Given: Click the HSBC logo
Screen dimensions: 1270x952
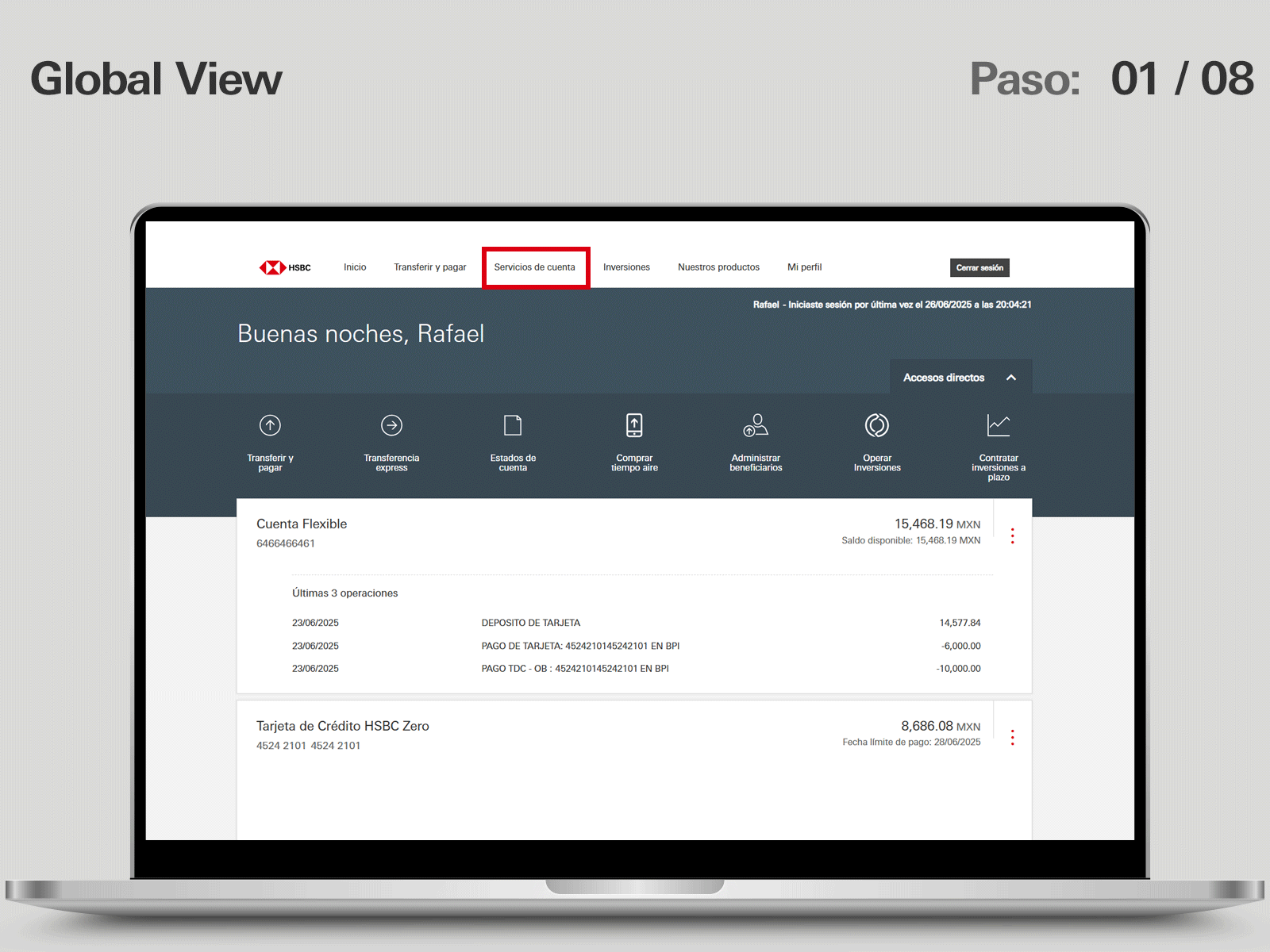Looking at the screenshot, I should [x=285, y=267].
